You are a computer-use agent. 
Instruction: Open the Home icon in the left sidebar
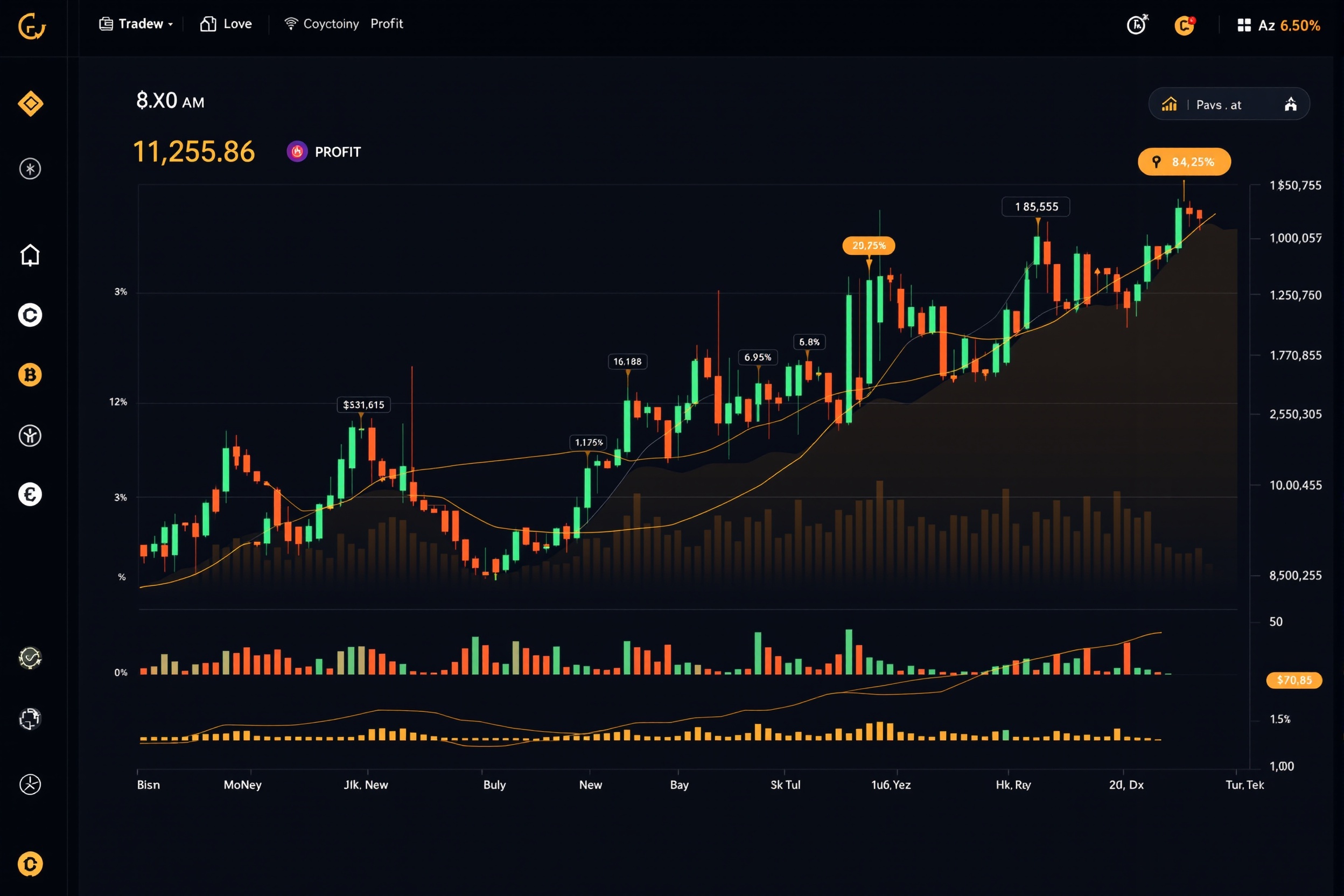(x=30, y=255)
